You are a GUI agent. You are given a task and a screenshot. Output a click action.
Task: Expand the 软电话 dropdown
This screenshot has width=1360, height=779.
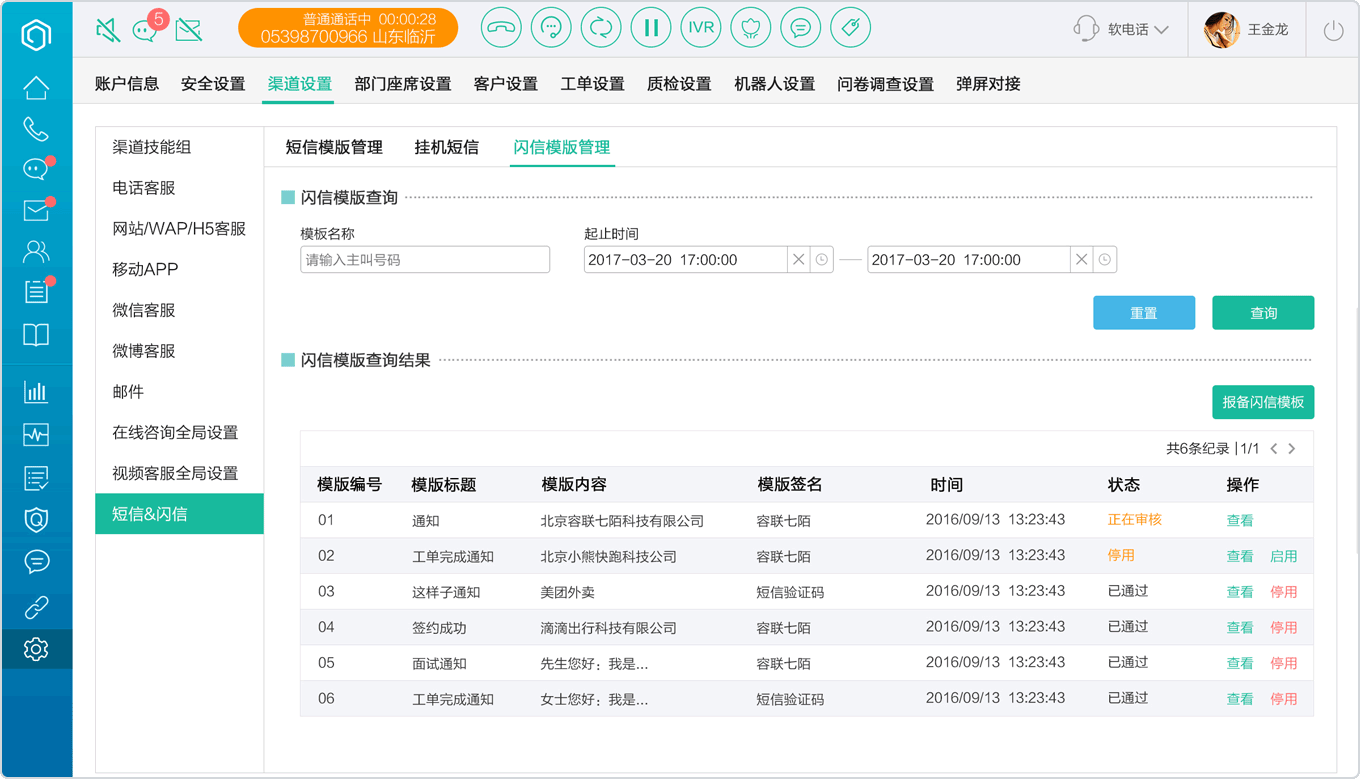1121,29
